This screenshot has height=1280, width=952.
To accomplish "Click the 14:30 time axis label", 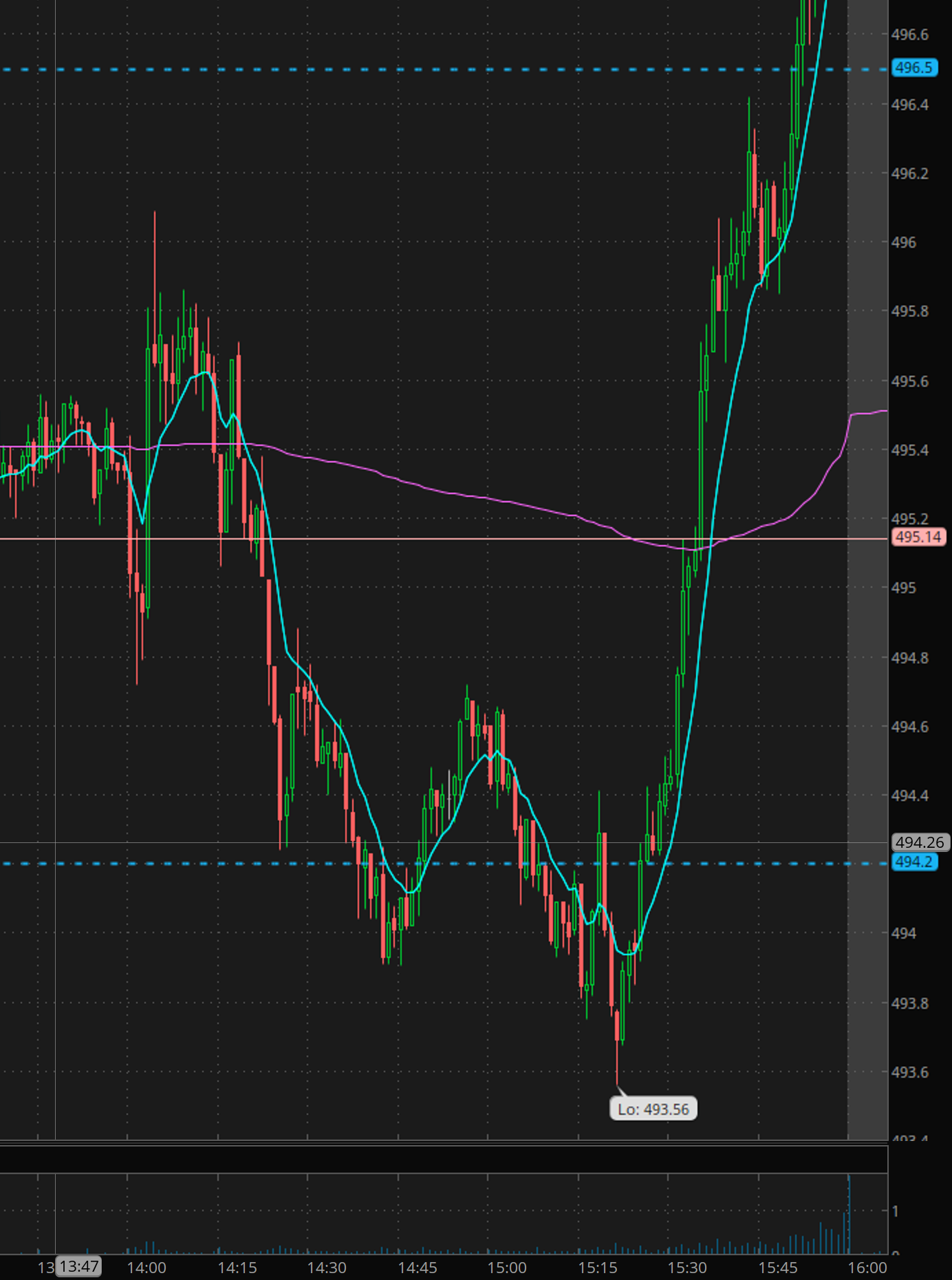I will click(x=327, y=1268).
